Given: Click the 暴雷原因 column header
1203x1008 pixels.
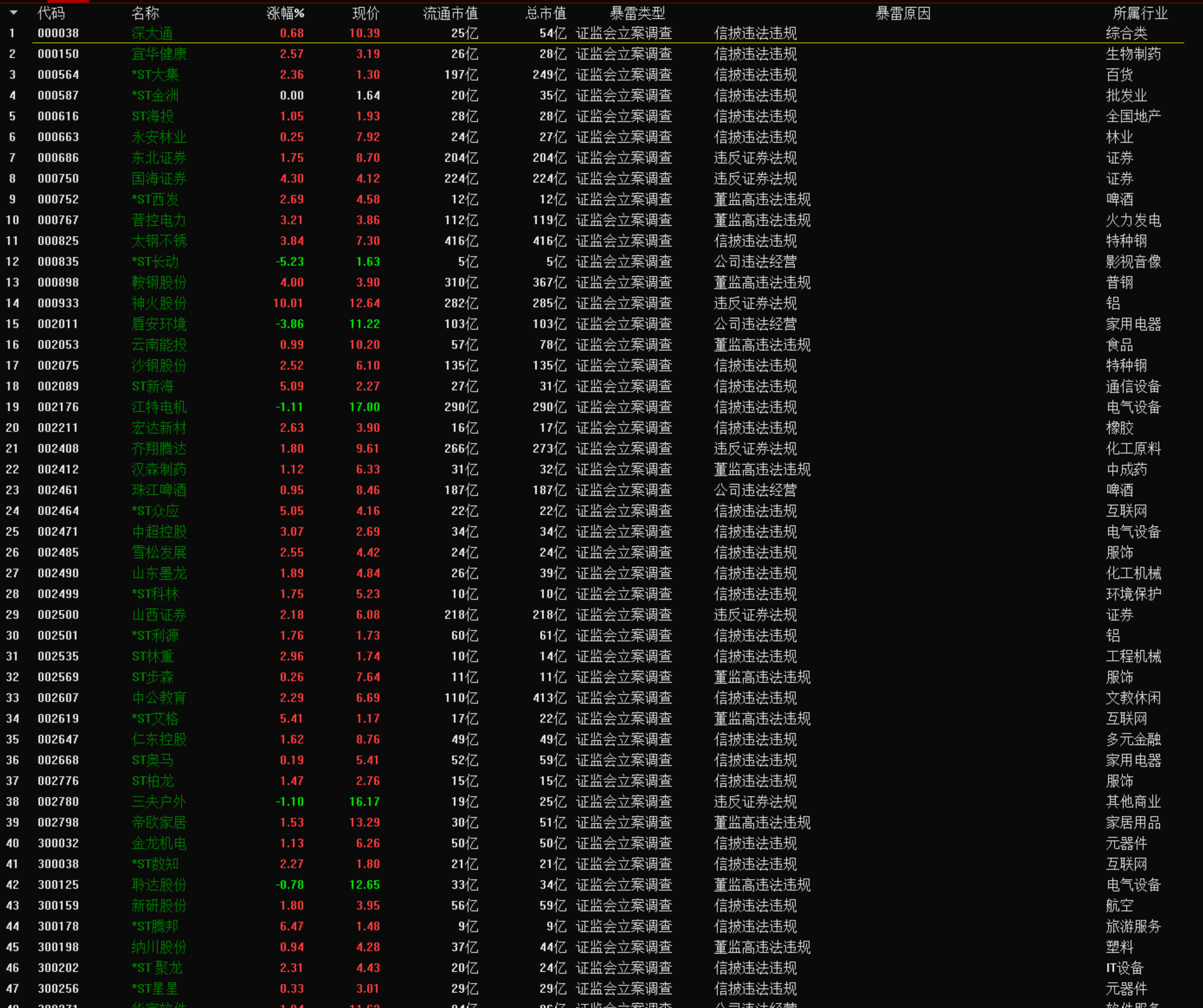Looking at the screenshot, I should click(x=902, y=13).
